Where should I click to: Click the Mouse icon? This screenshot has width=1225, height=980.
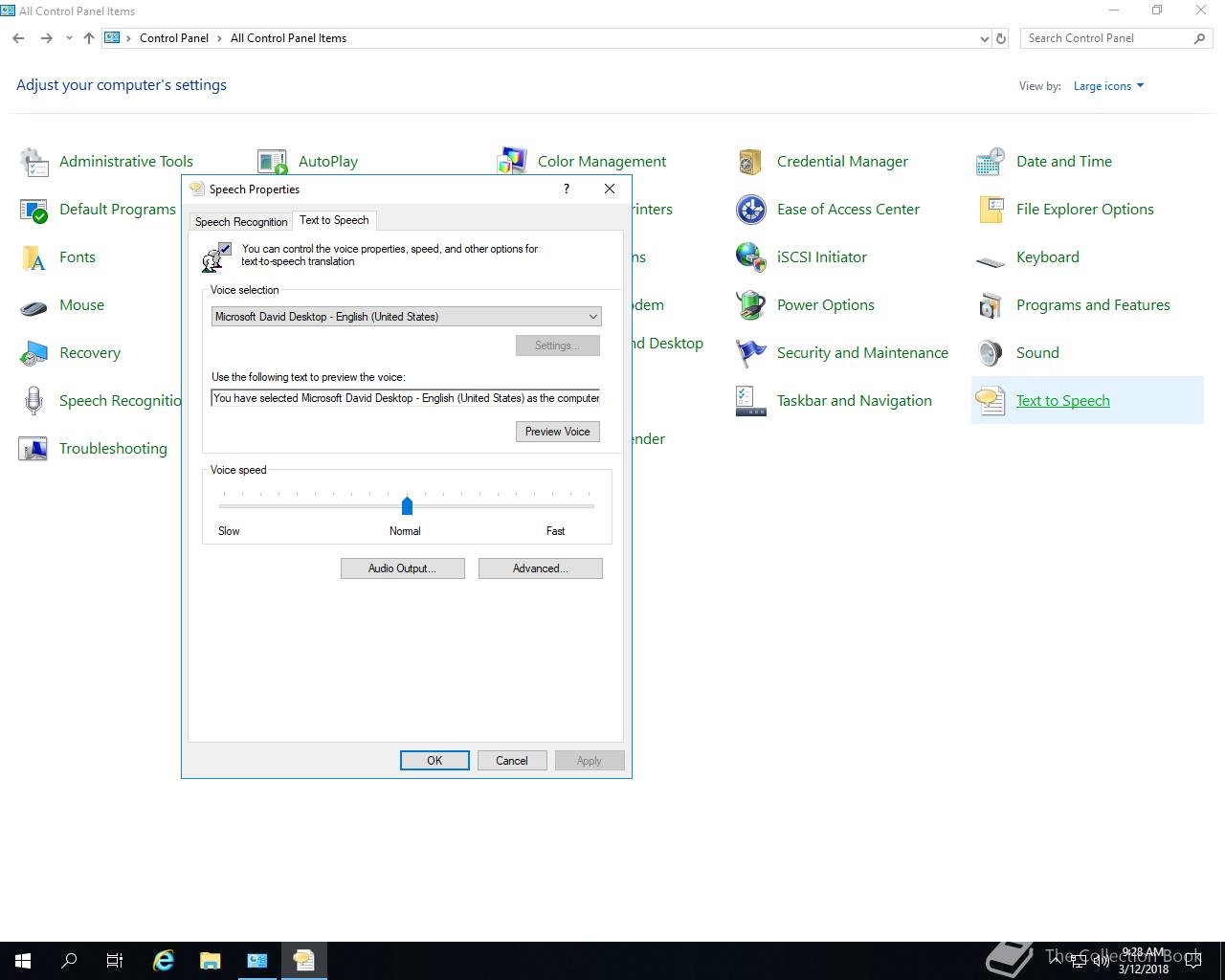(x=33, y=305)
